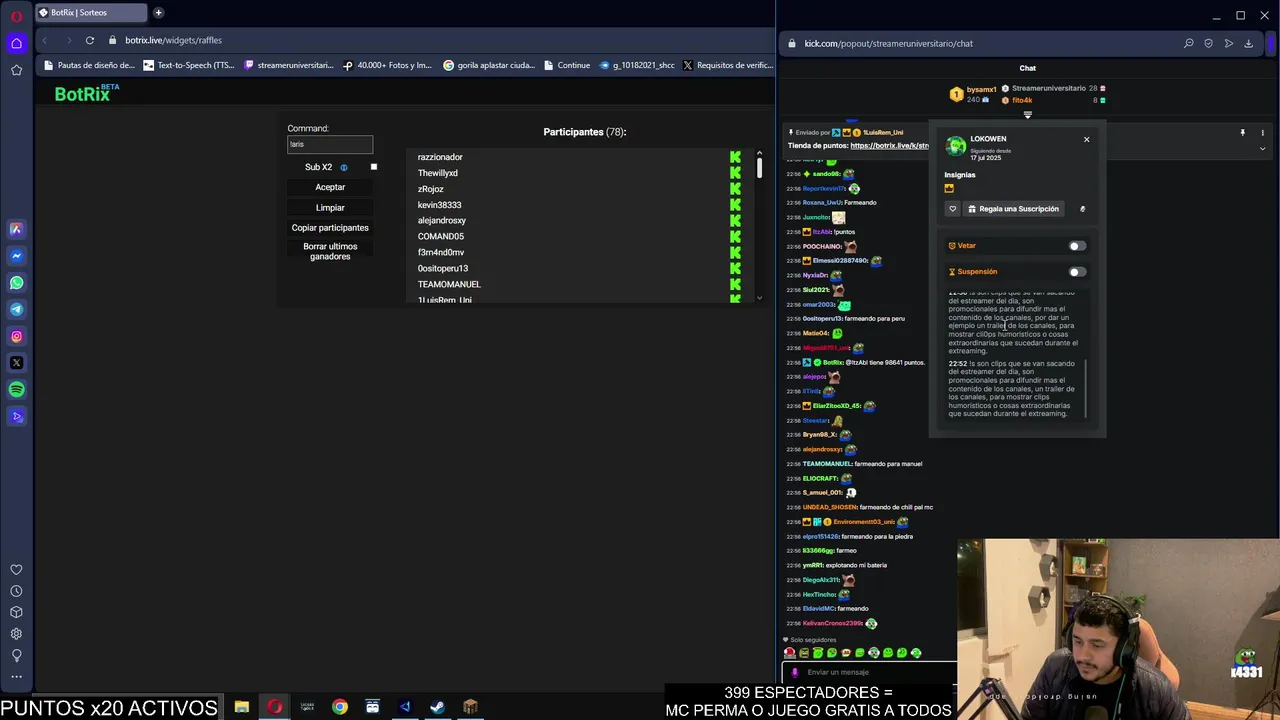Open Messenger in Opera sidebar
Viewport: 1280px width, 720px height.
[16, 256]
